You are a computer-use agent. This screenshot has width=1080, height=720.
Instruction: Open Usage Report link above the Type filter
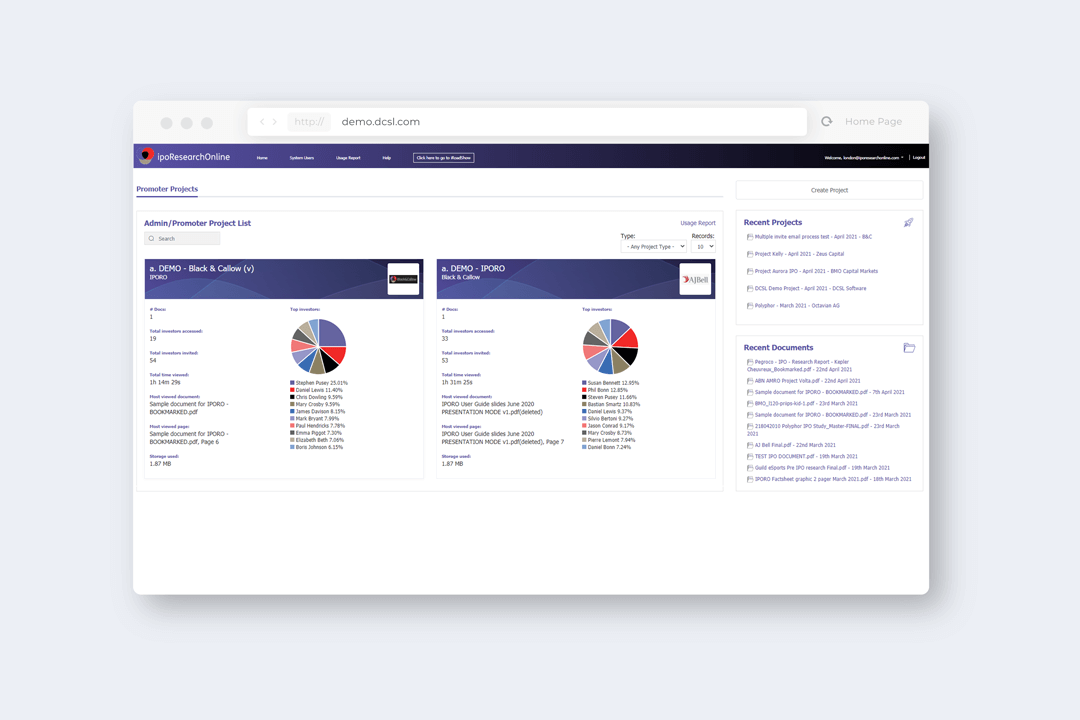coord(698,223)
